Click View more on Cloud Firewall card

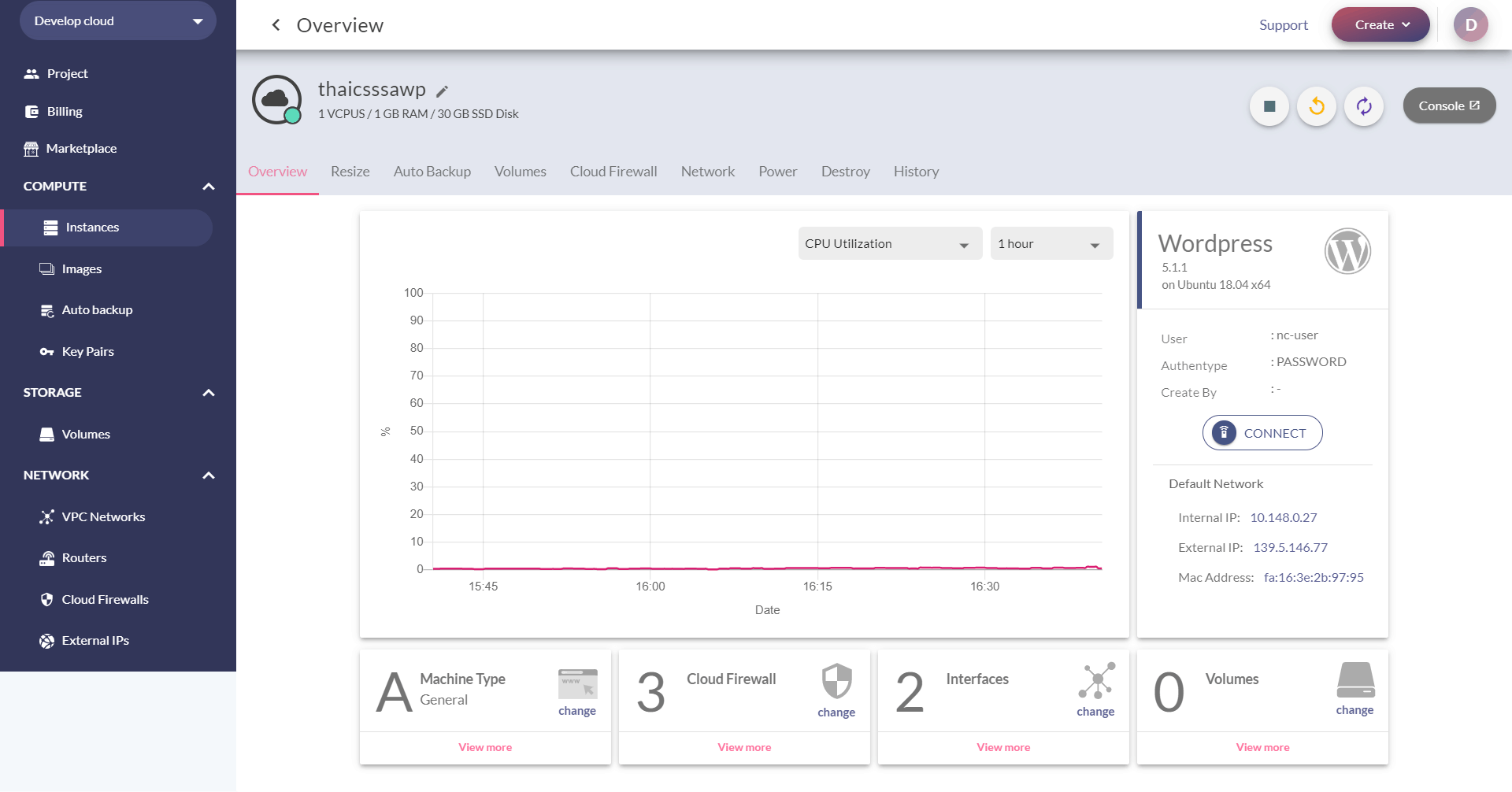[x=744, y=747]
